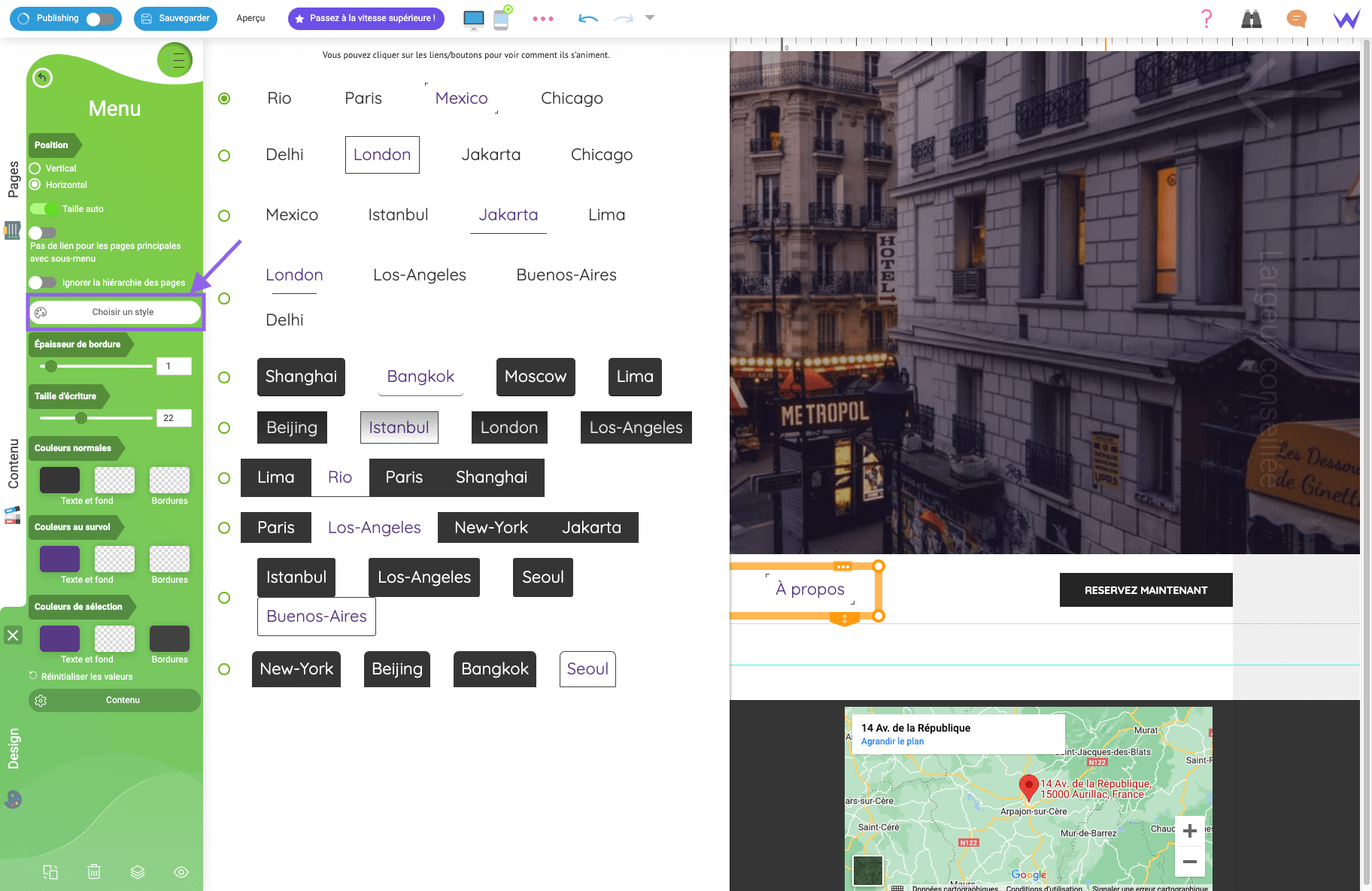Click the 'Choisir un style' button

coord(115,311)
